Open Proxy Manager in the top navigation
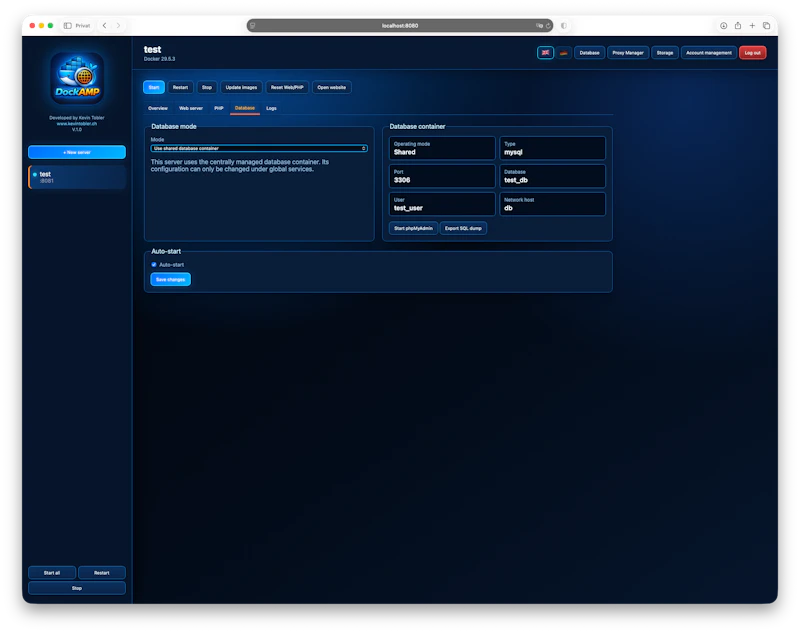Image resolution: width=800 pixels, height=633 pixels. point(628,53)
